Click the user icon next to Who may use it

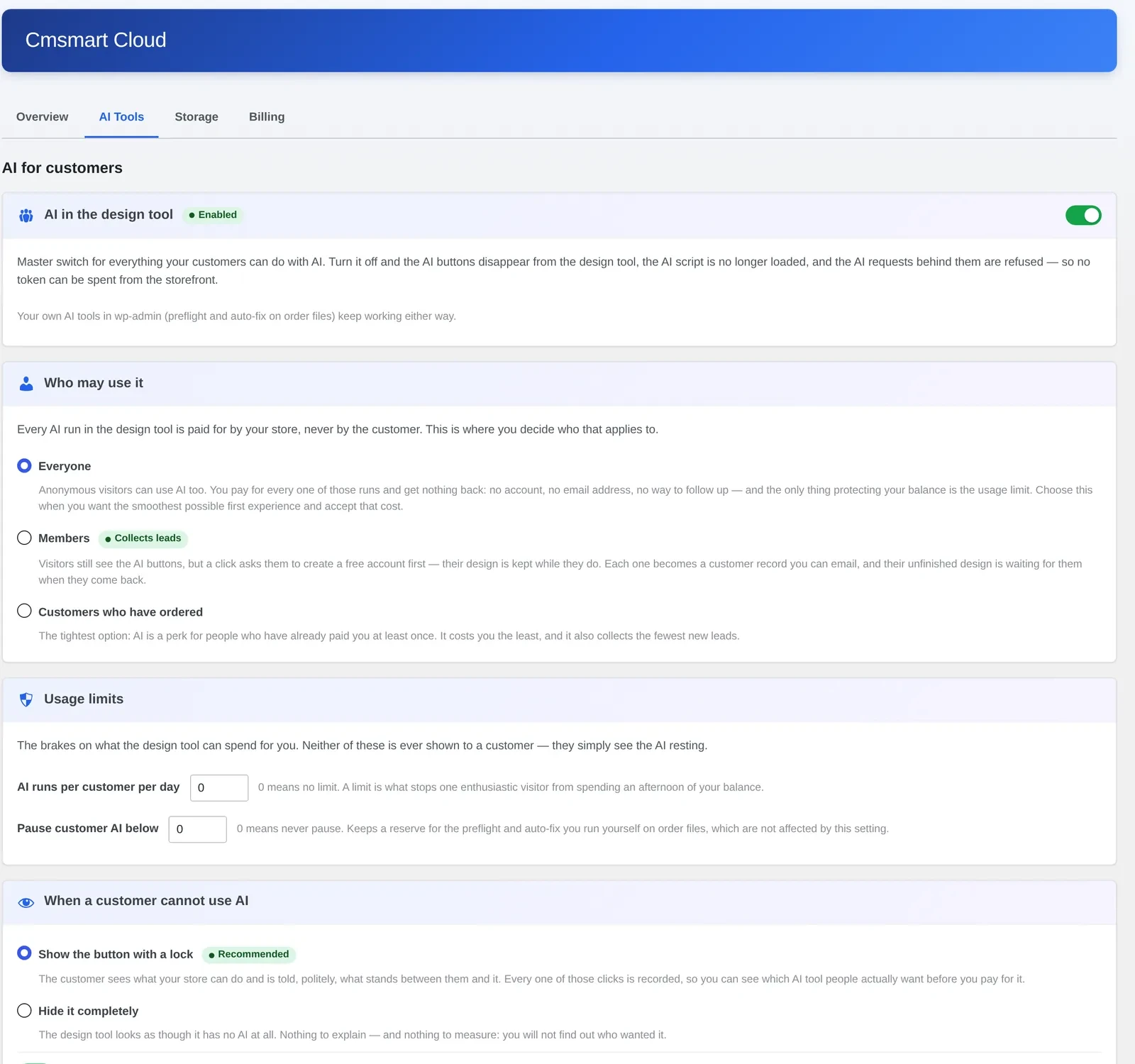26,384
